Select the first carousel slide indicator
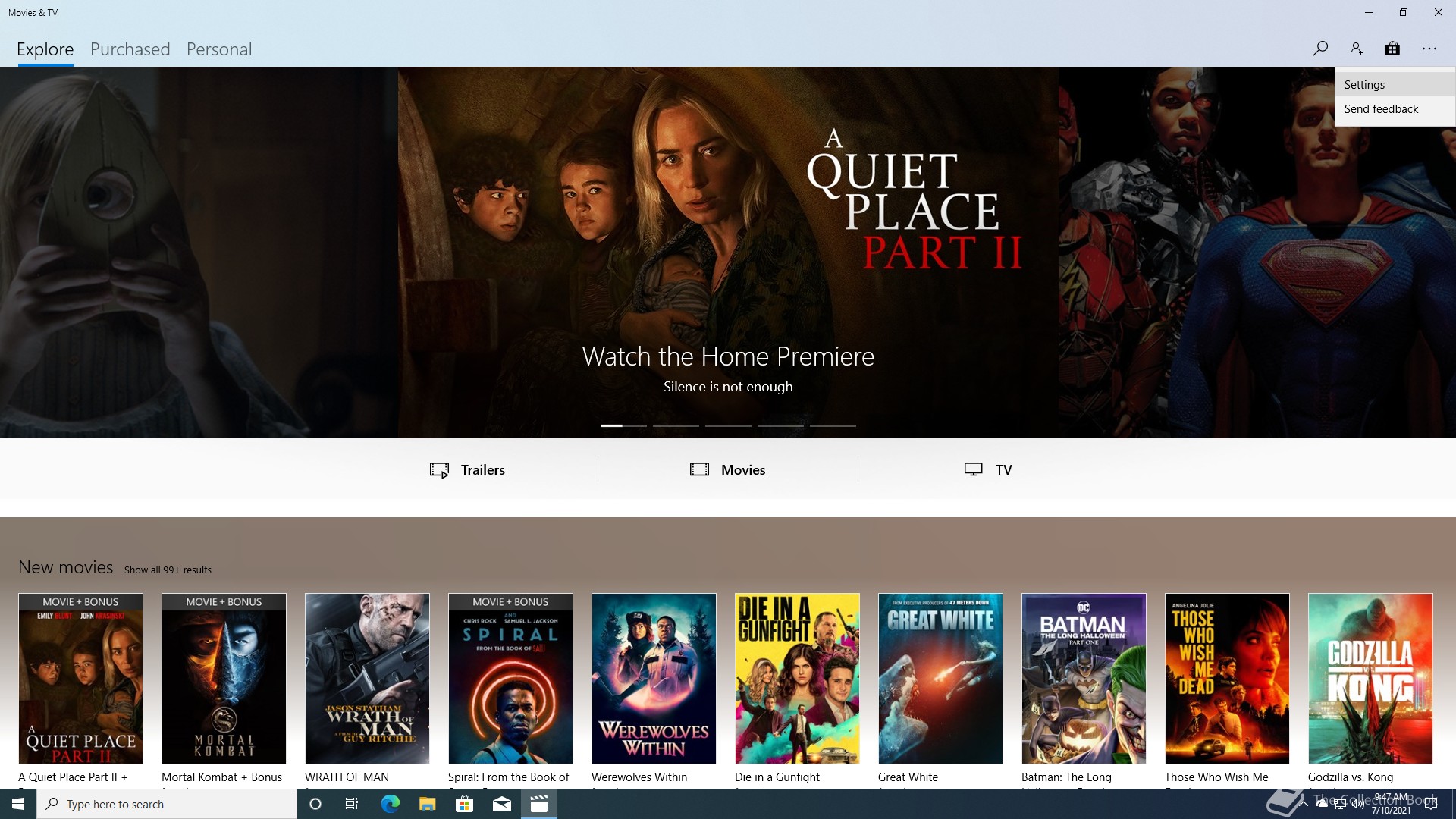Viewport: 1456px width, 819px height. [623, 425]
